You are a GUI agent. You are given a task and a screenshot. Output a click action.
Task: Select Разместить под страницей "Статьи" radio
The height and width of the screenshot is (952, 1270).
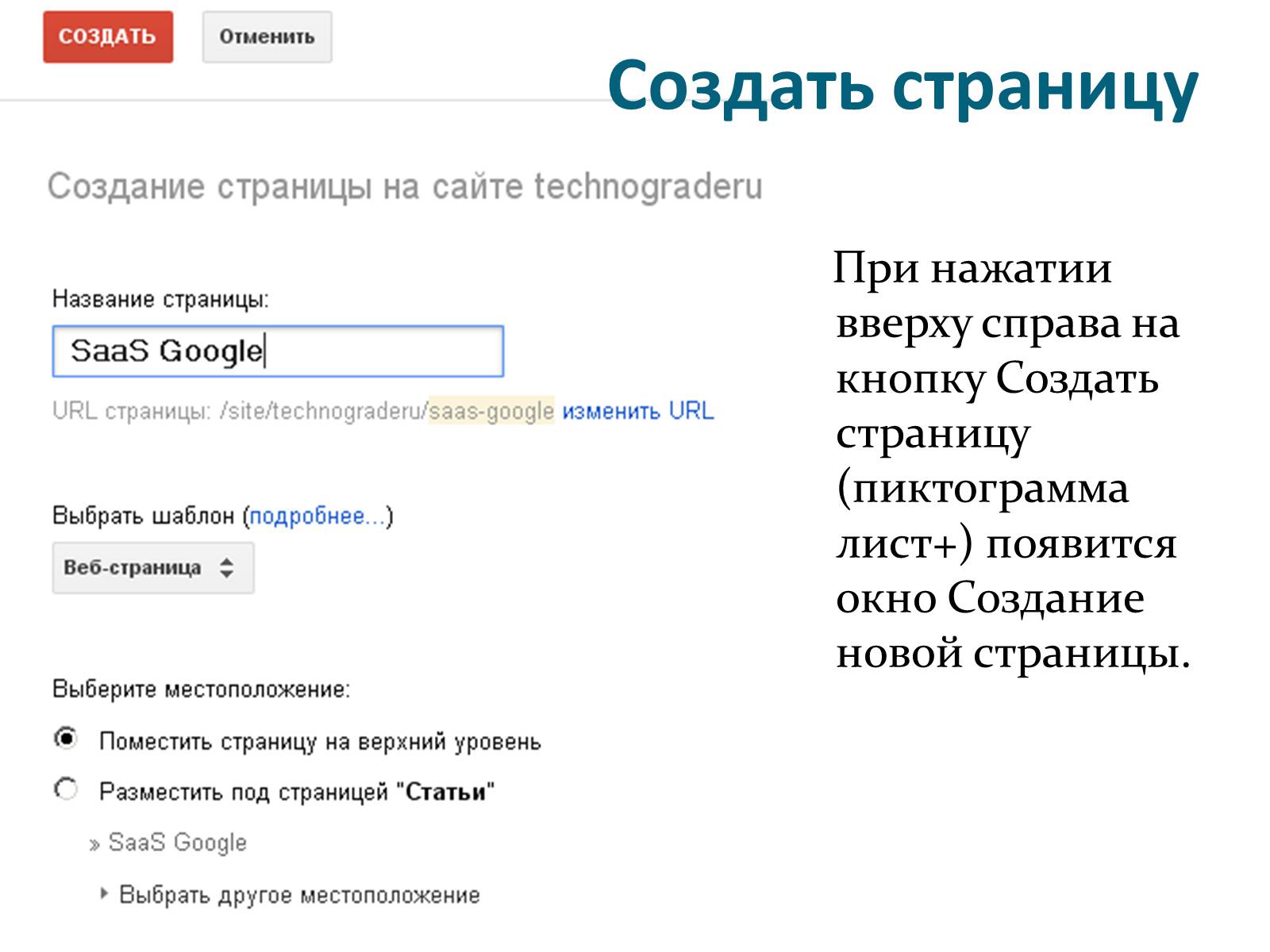[x=66, y=789]
